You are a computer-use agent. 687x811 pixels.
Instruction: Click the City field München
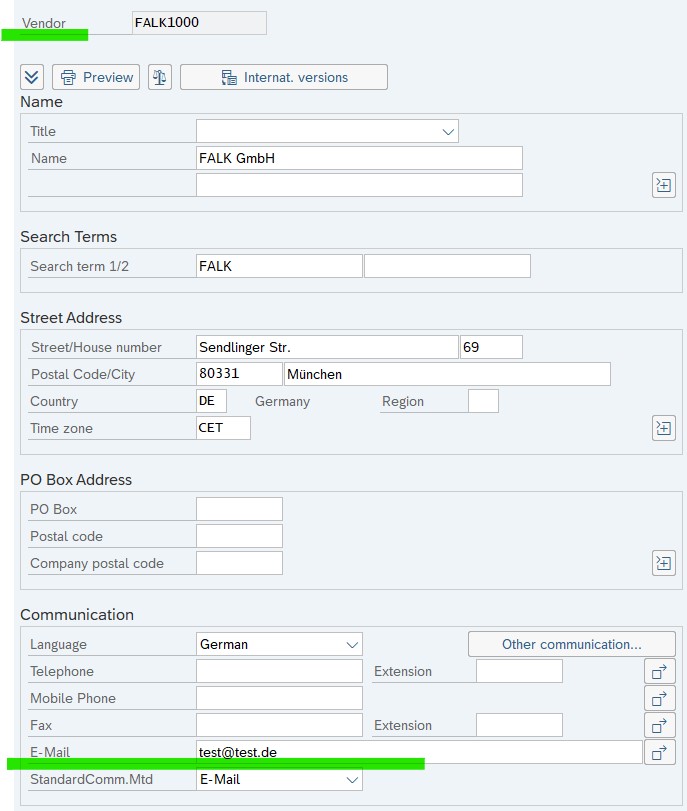click(447, 374)
